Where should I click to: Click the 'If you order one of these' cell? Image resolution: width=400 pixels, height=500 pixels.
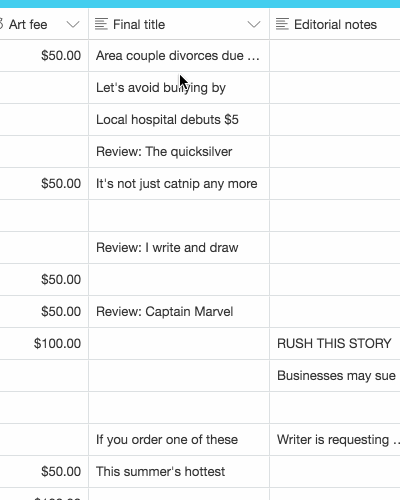coord(179,440)
